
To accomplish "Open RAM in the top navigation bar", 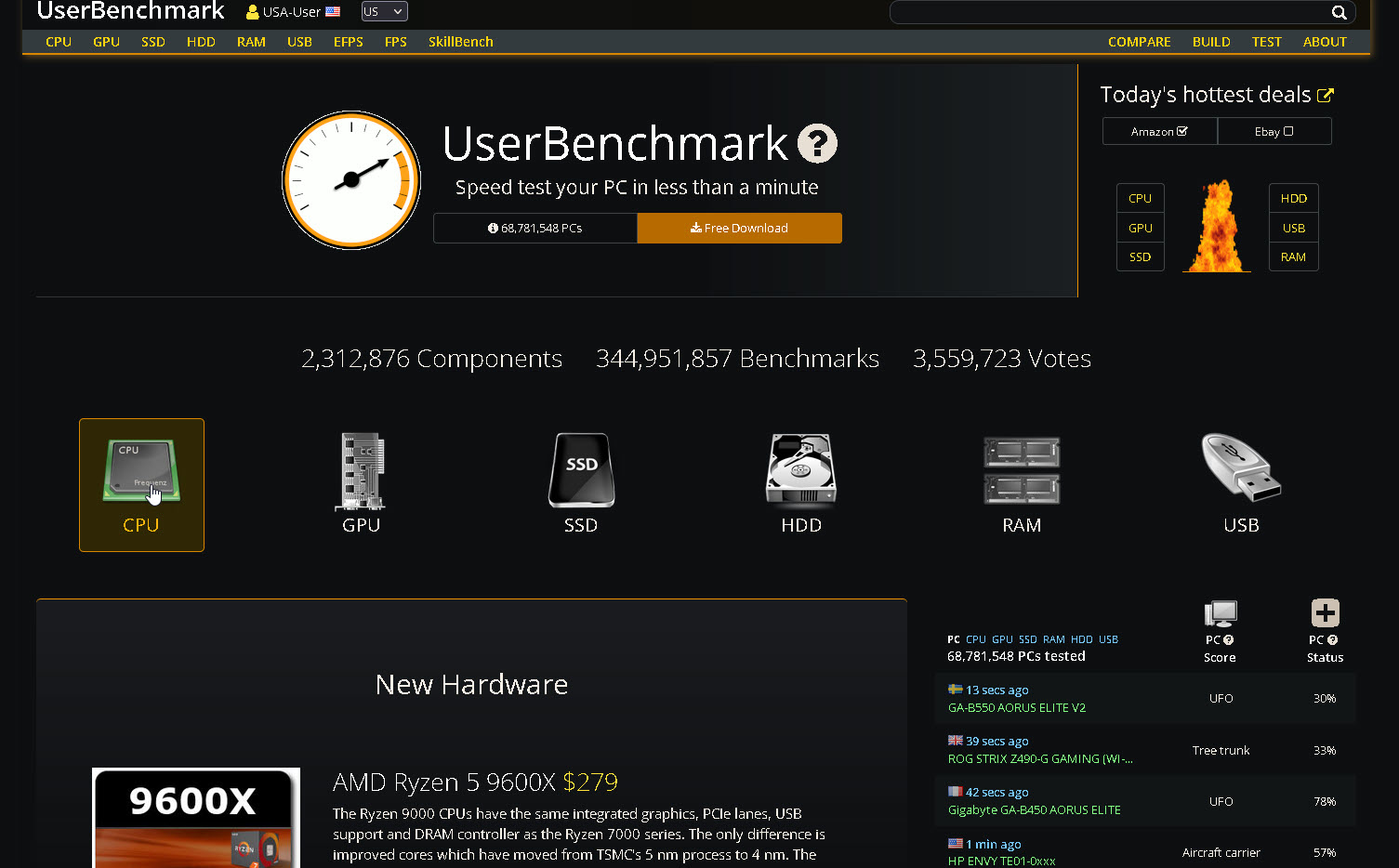I will click(x=251, y=42).
